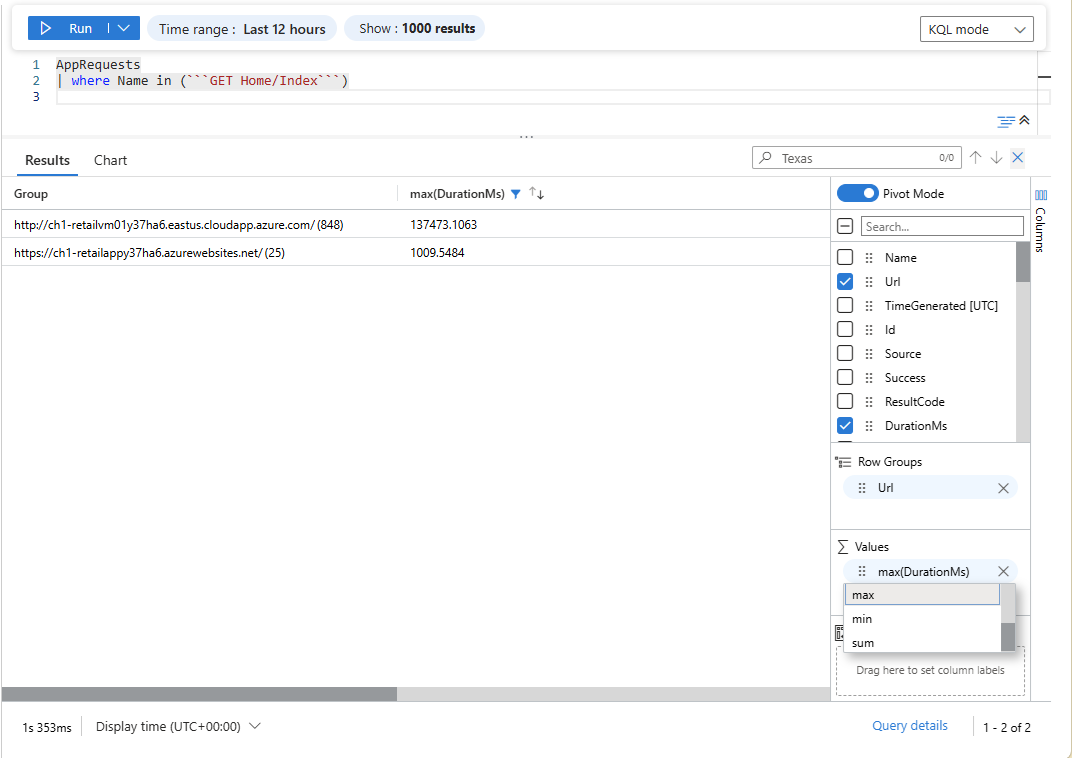This screenshot has width=1072, height=758.
Task: Select sum aggregation option
Action: [x=922, y=642]
